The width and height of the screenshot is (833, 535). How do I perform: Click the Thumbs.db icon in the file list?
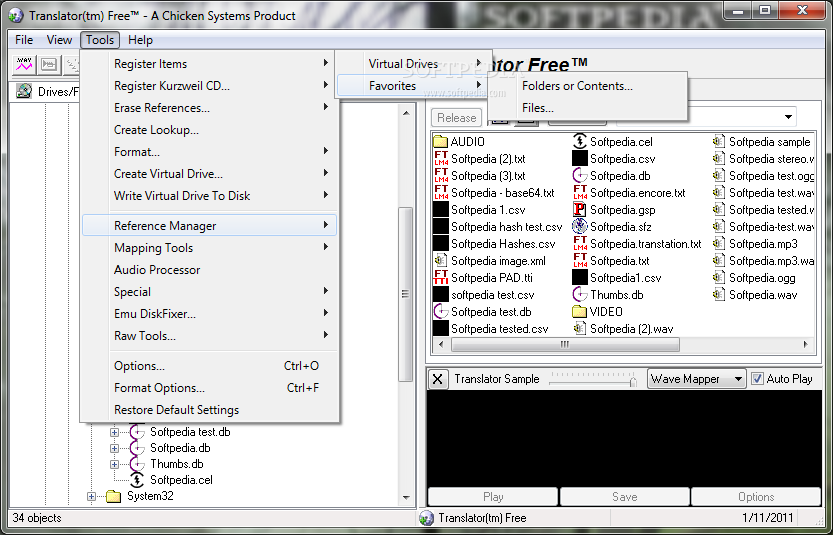click(580, 295)
